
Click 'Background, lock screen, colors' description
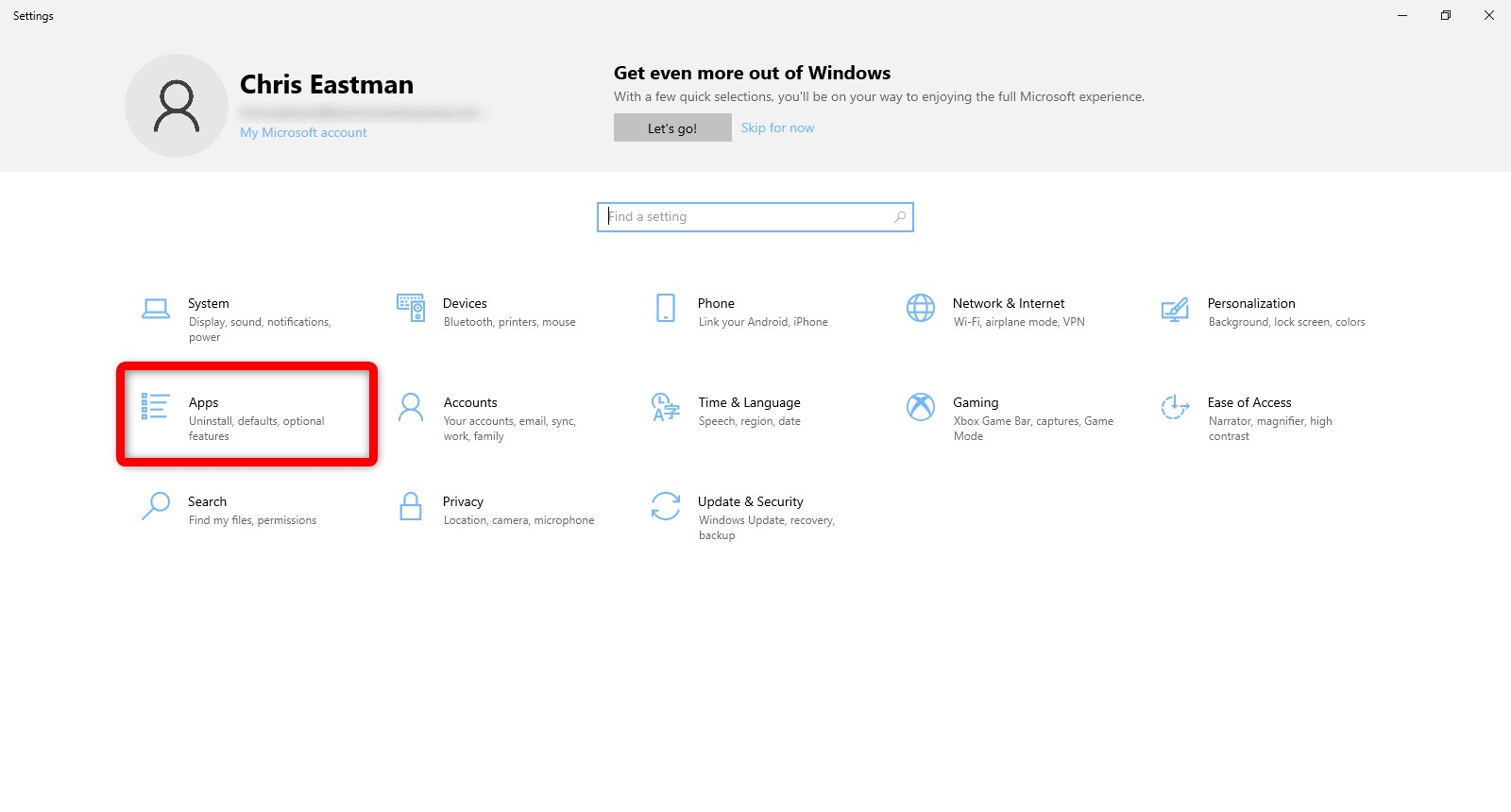pyautogui.click(x=1287, y=322)
